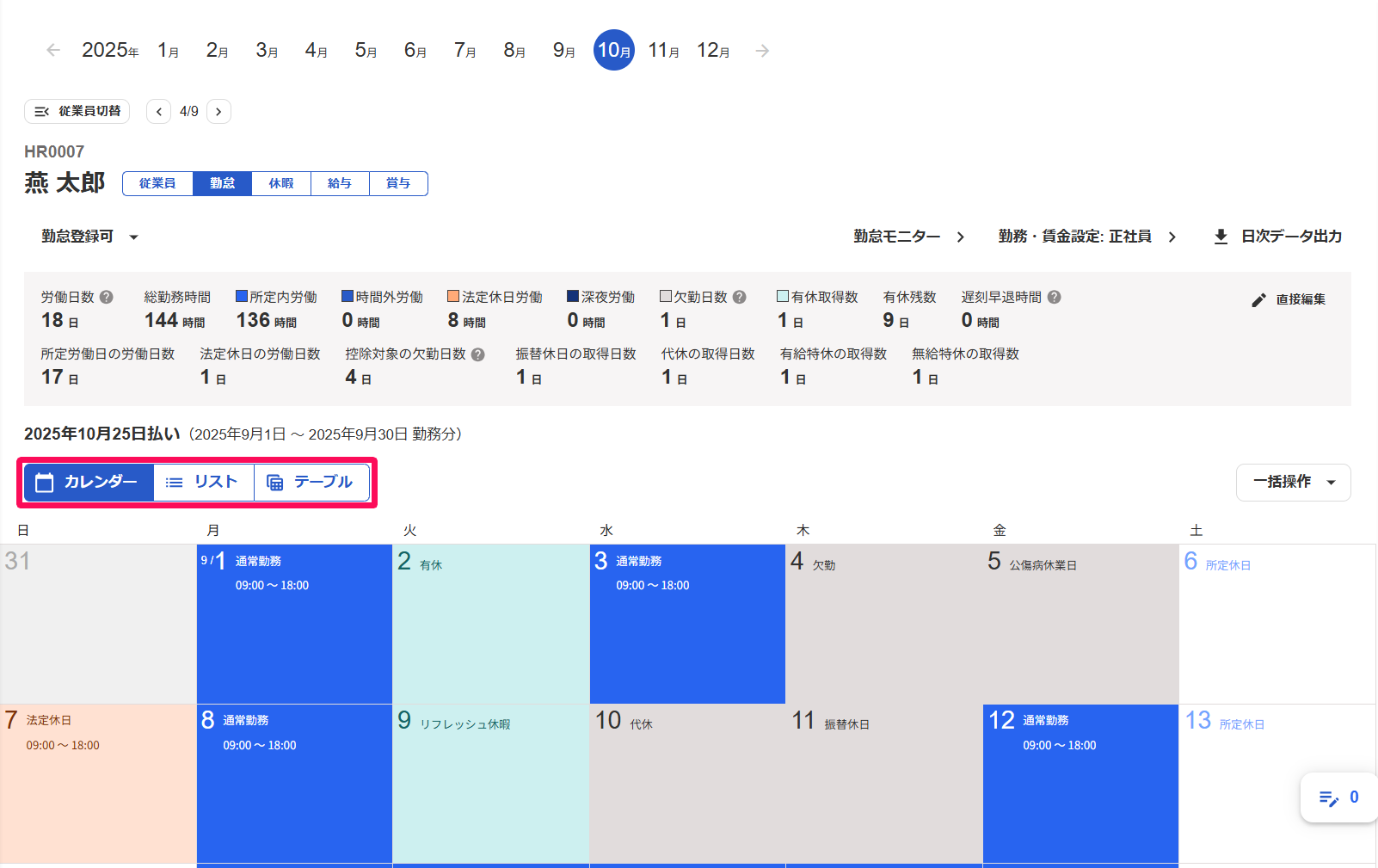1378x868 pixels.
Task: Open the 従業員切替 employee switcher
Action: click(77, 112)
